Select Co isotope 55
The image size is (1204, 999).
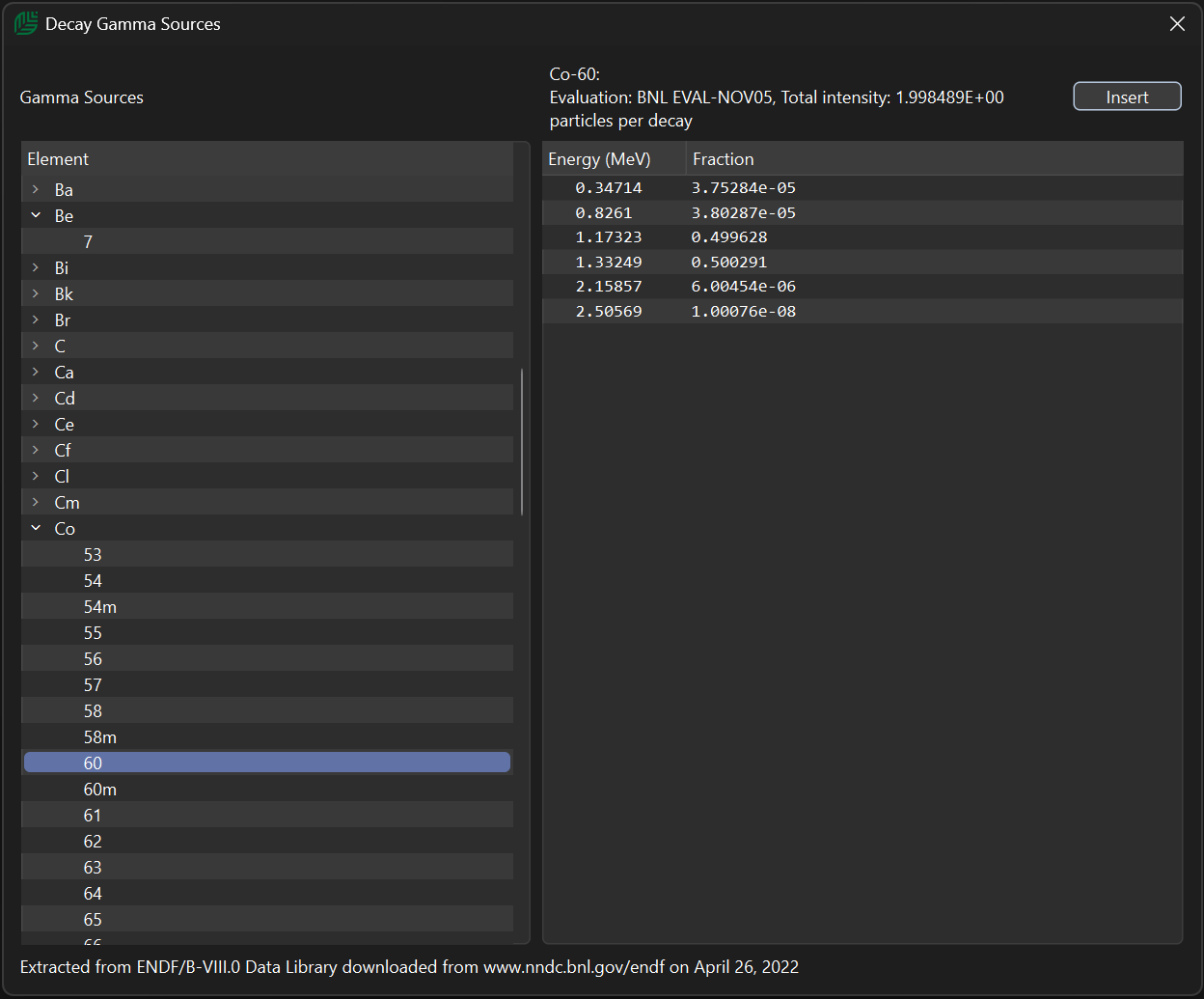(x=267, y=632)
